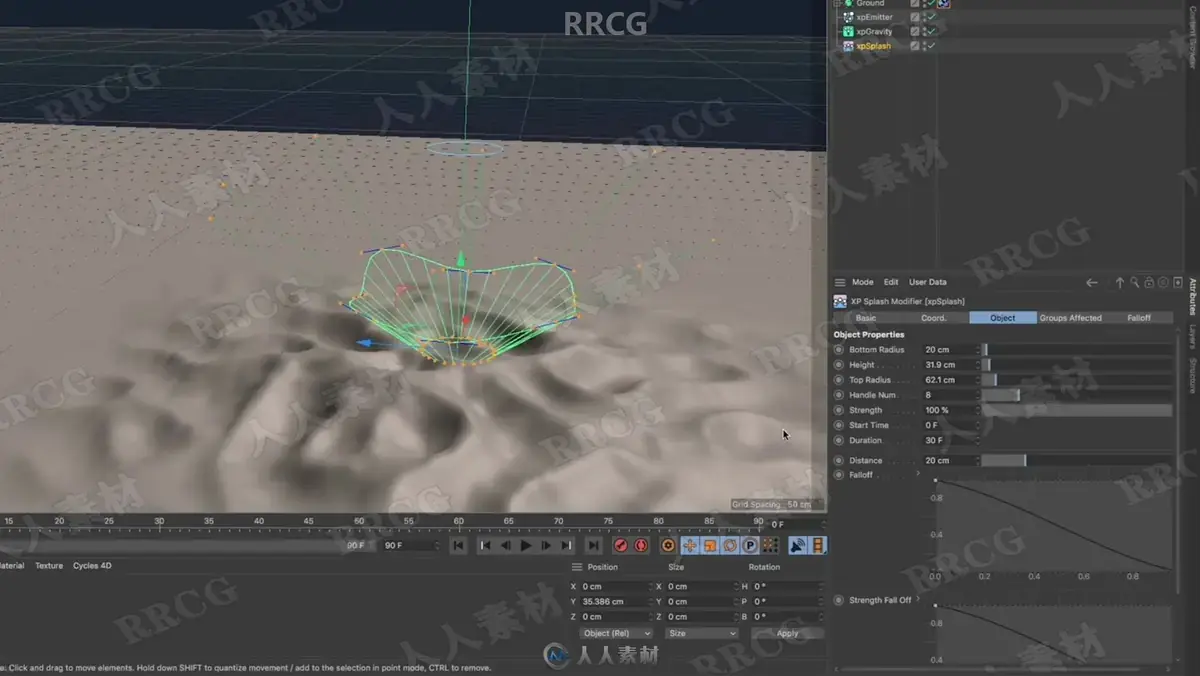This screenshot has height=676, width=1200.
Task: Click the Handle Num slider
Action: point(1077,395)
